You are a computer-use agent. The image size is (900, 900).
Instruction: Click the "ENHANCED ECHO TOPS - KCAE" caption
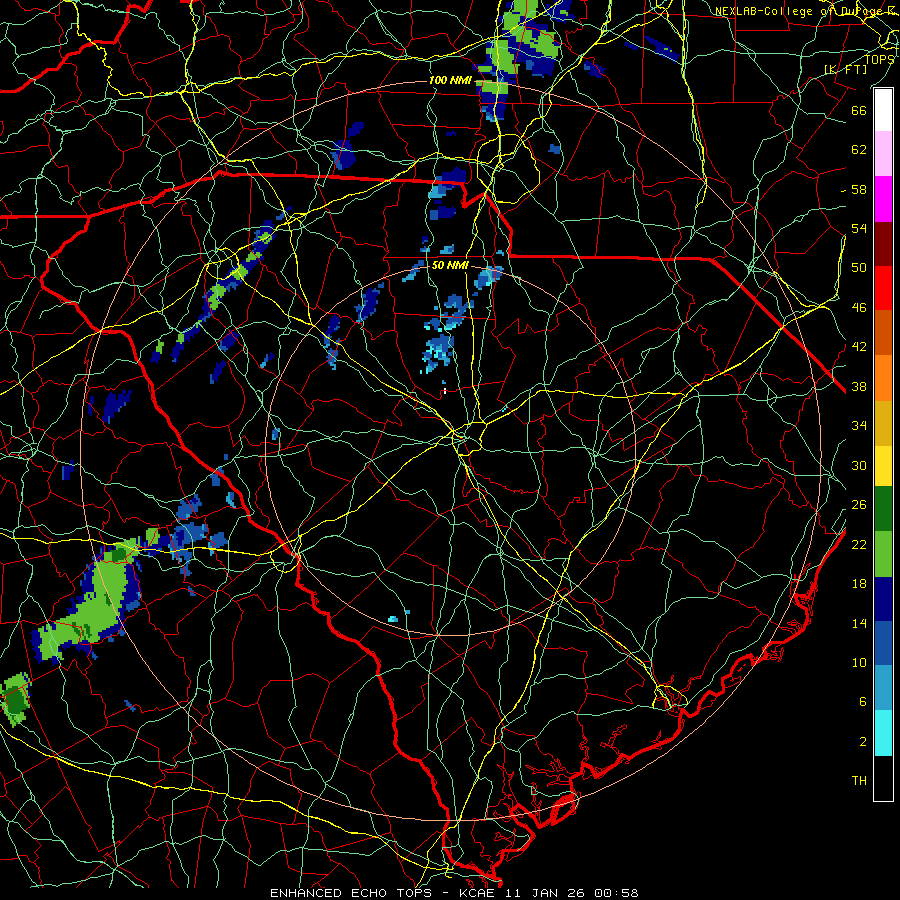coord(384,893)
